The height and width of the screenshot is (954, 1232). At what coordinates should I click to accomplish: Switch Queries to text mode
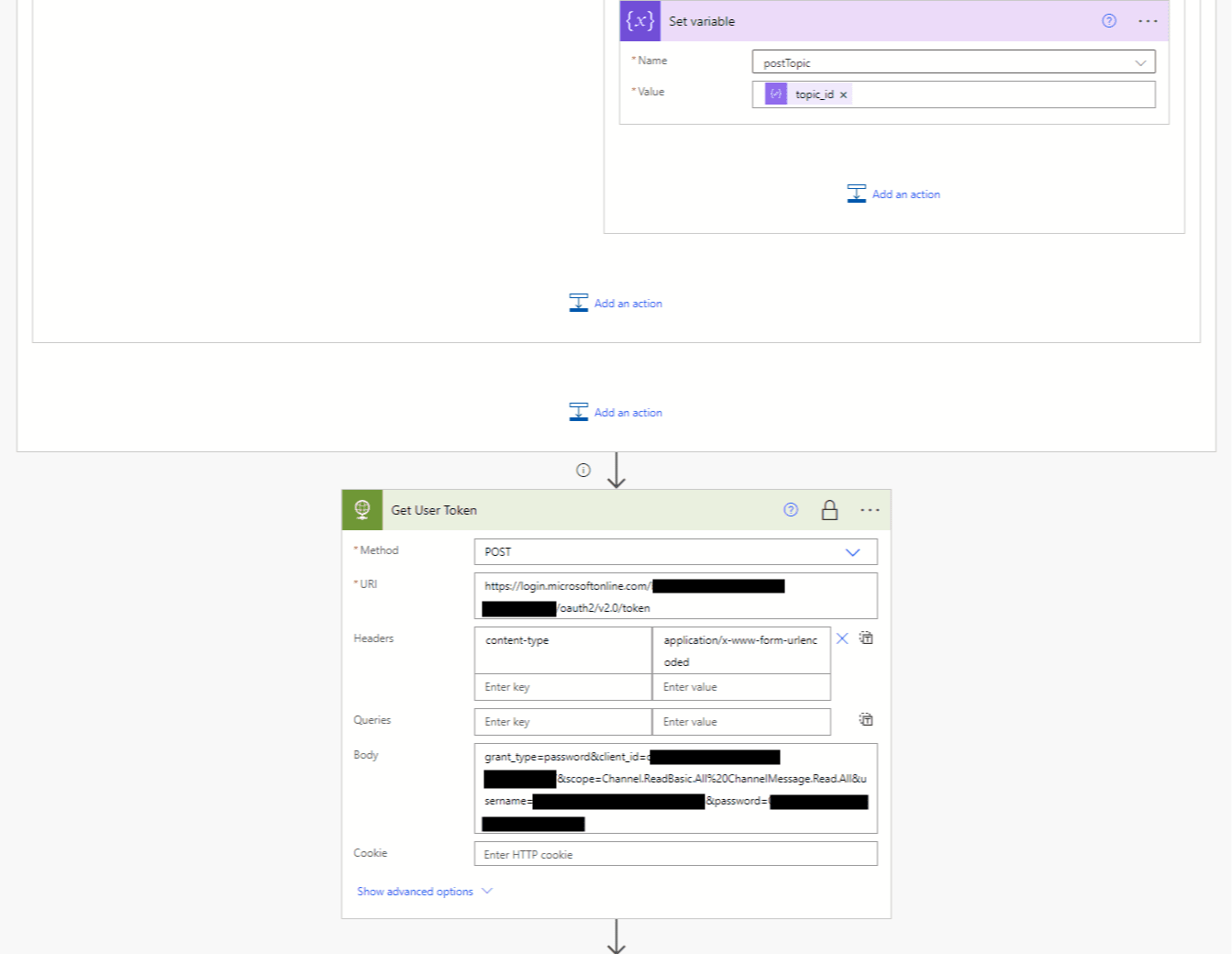click(866, 720)
